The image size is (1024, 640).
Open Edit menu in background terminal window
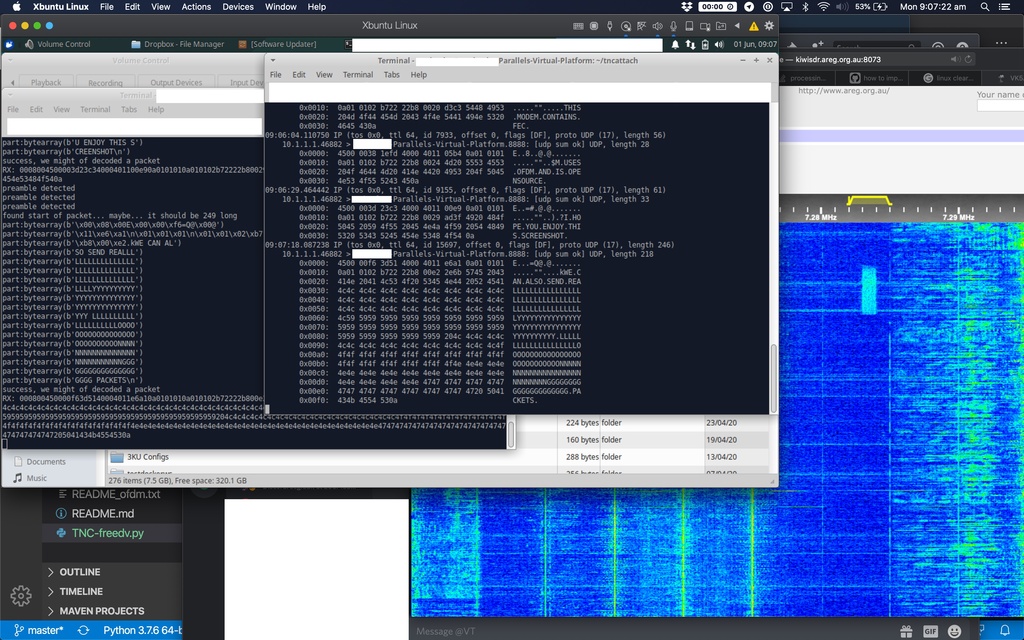pyautogui.click(x=36, y=109)
